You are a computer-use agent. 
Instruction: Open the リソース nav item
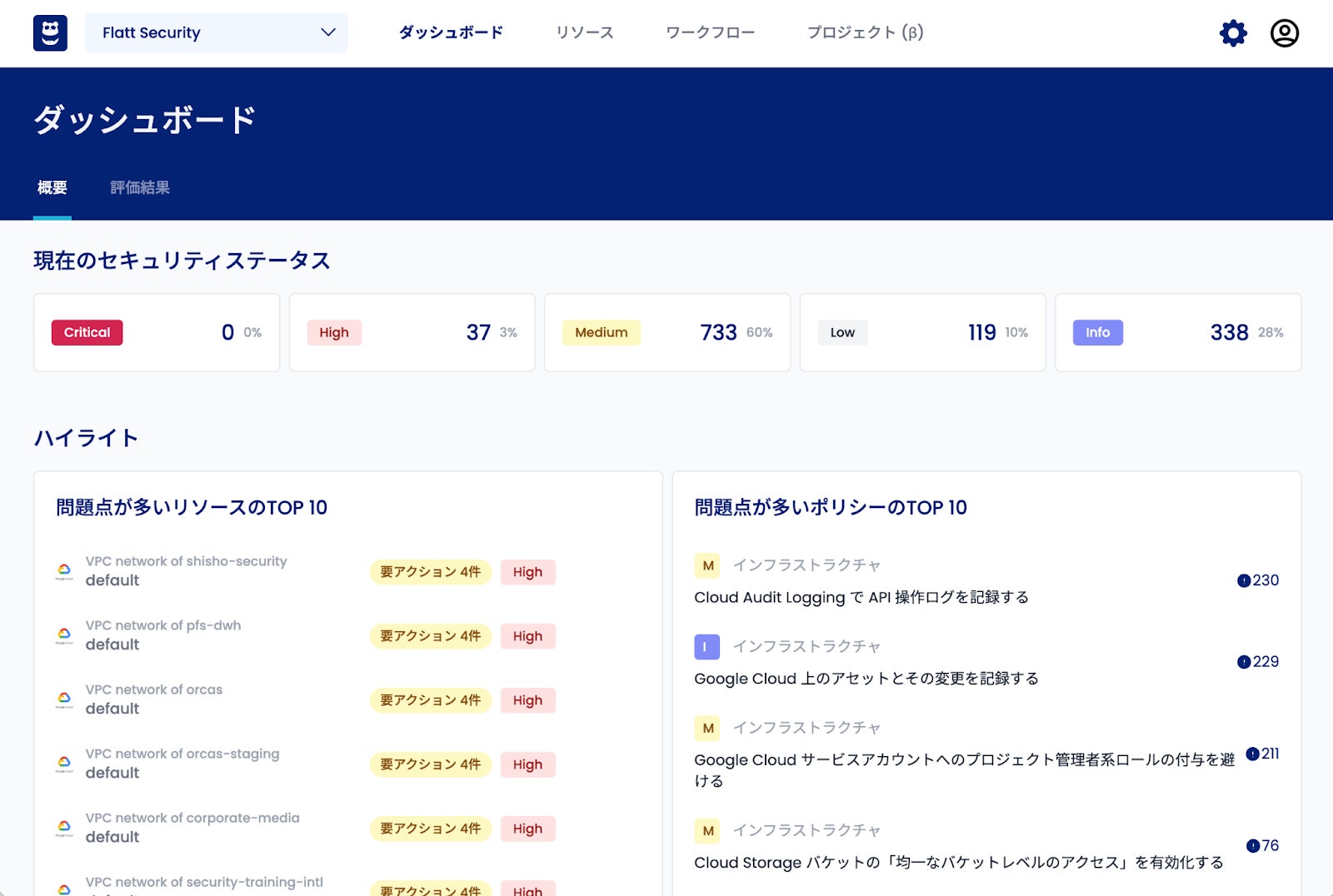tap(584, 32)
